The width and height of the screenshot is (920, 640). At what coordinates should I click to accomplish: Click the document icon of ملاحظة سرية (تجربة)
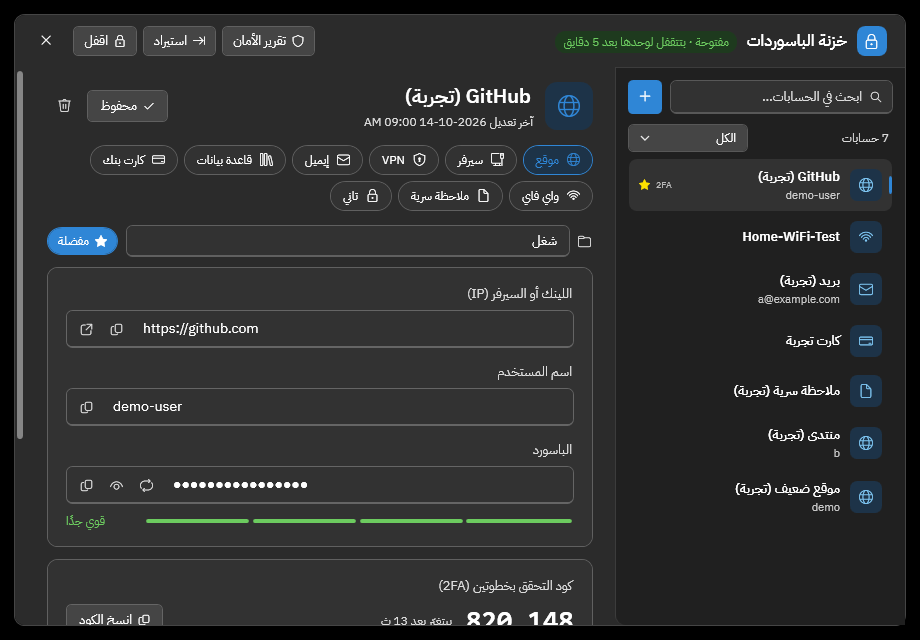point(865,391)
